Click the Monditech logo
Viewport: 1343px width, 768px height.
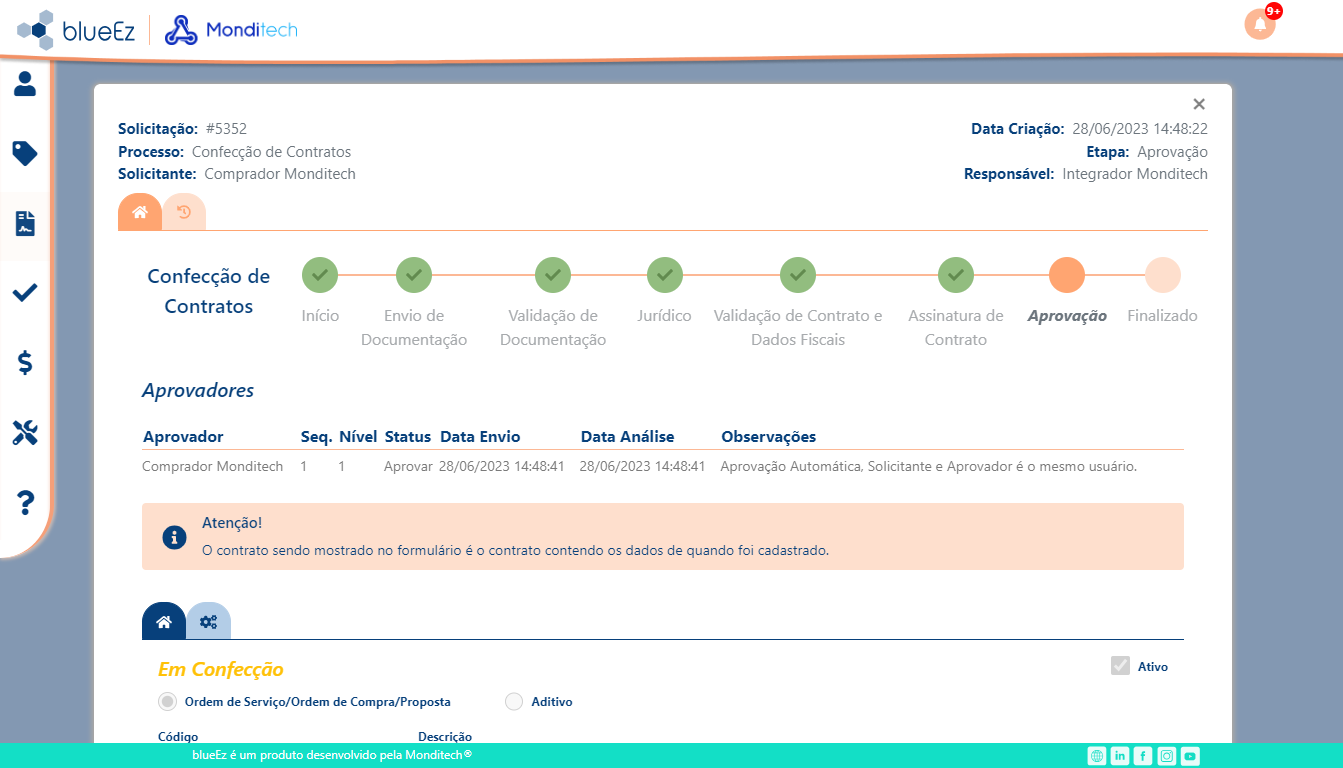click(x=231, y=30)
